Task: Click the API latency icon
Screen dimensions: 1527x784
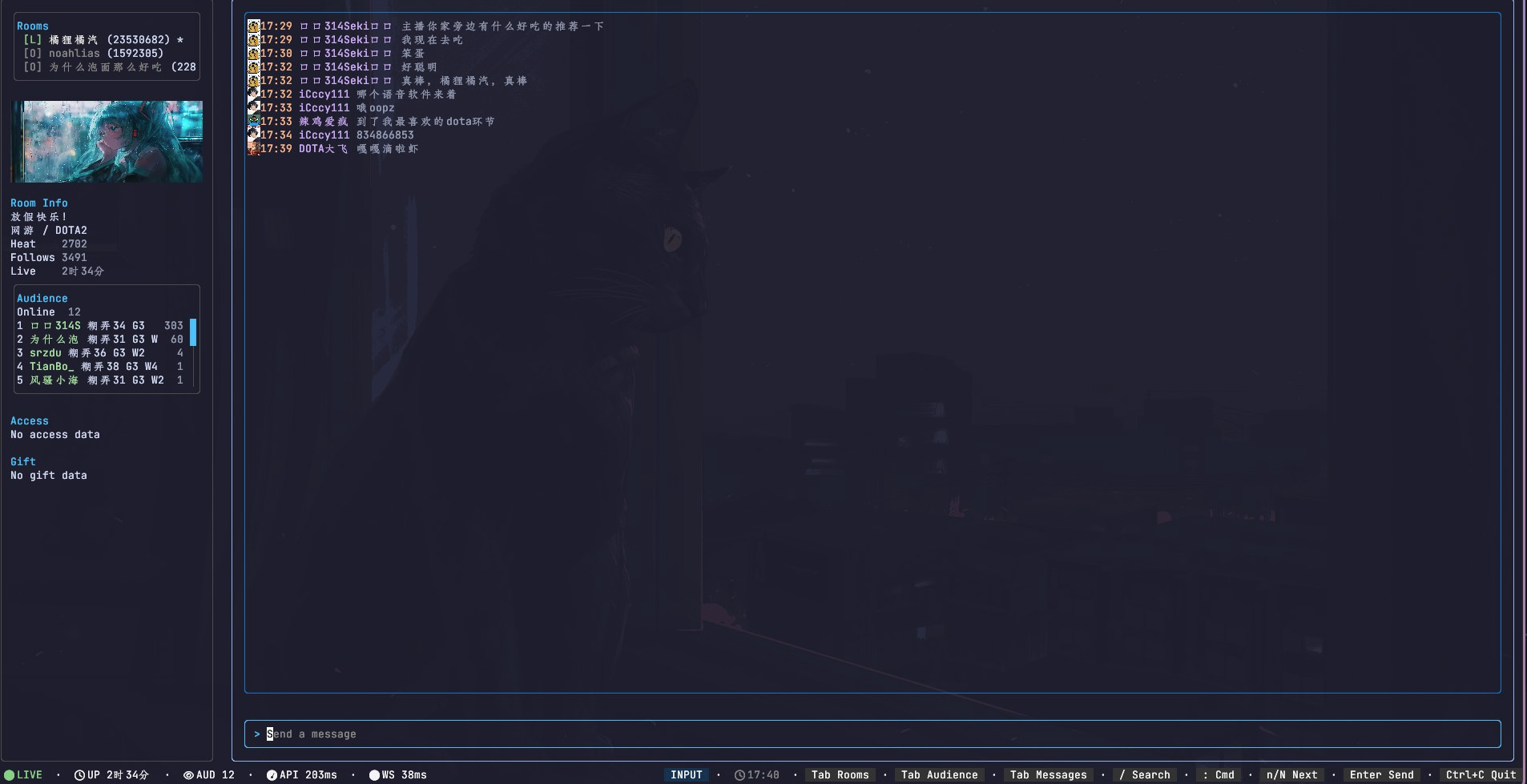Action: coord(272,775)
